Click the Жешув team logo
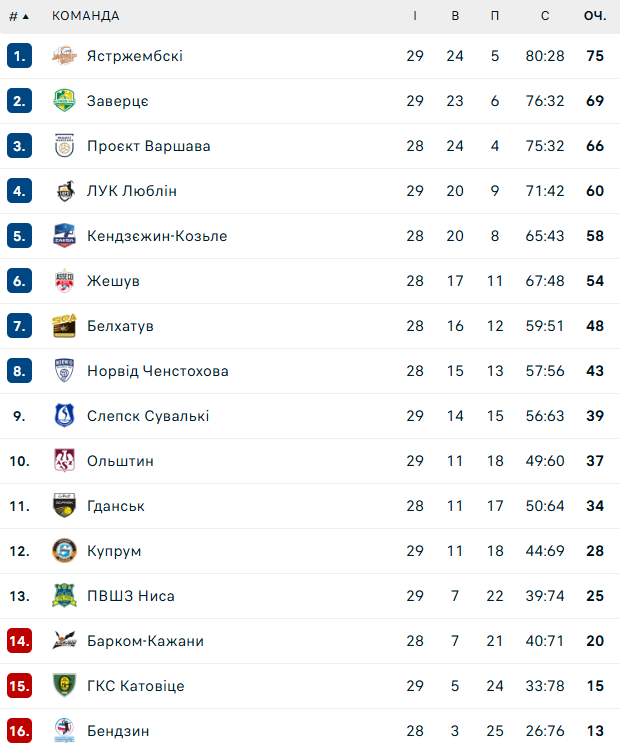 [64, 281]
